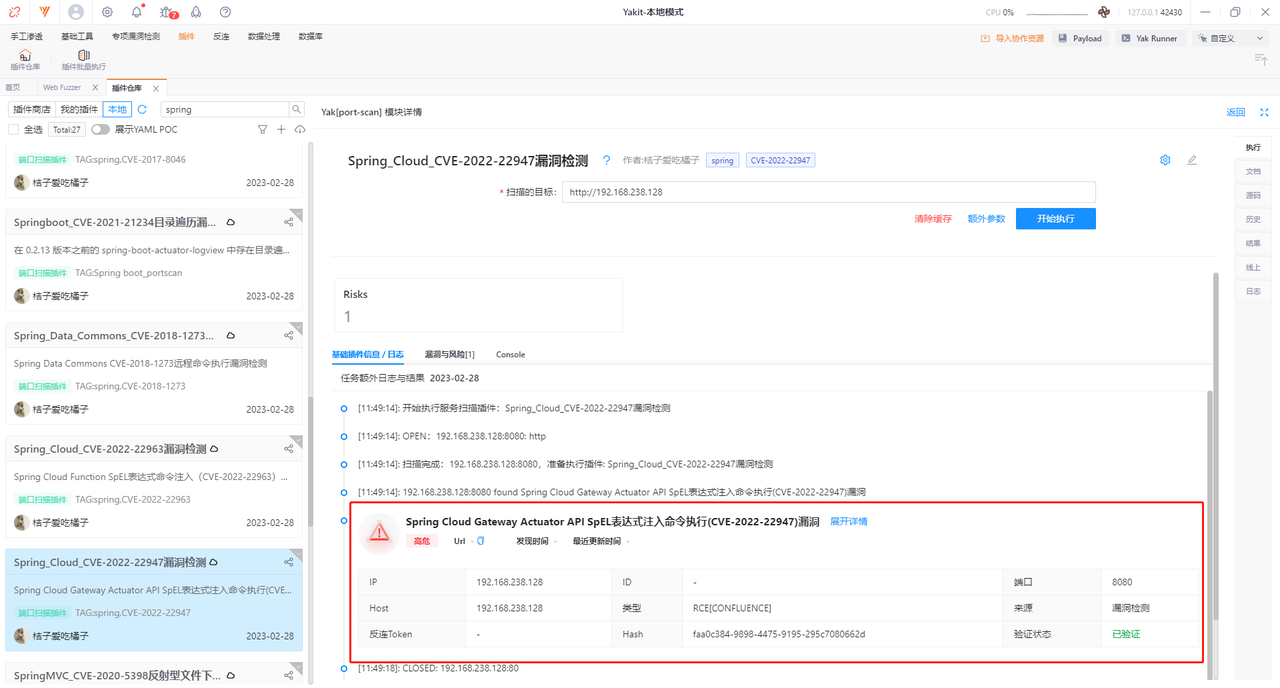Open the 源码 side tab

[x=1253, y=195]
